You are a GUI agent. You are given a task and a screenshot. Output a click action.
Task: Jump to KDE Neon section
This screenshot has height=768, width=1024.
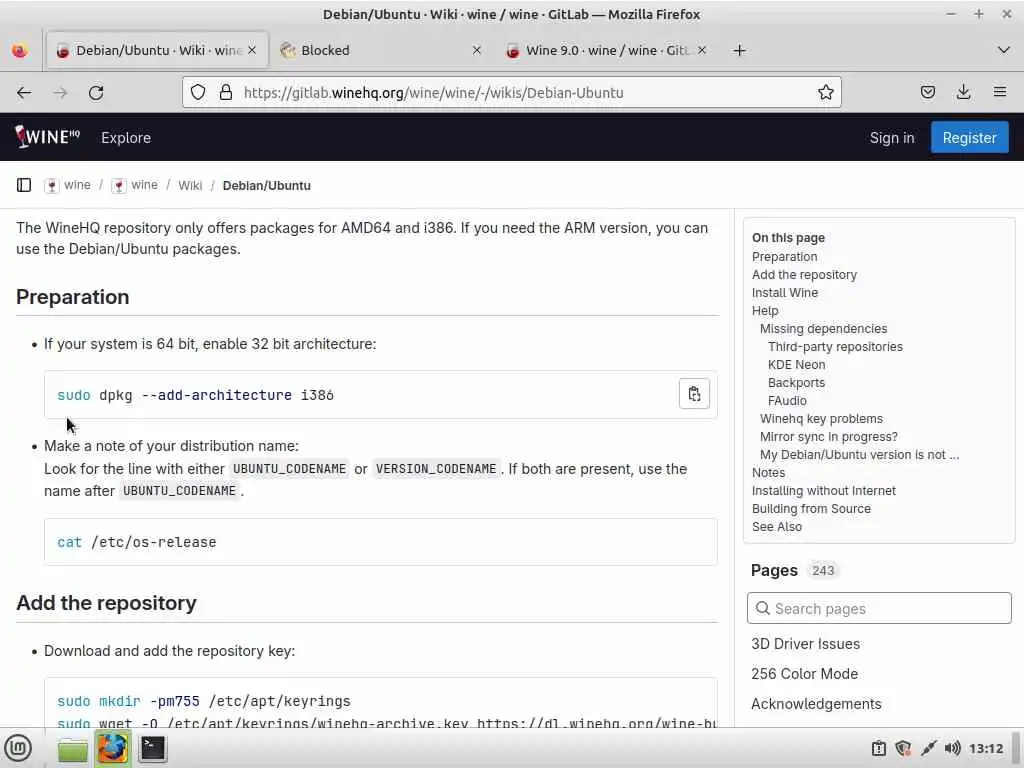coord(797,364)
